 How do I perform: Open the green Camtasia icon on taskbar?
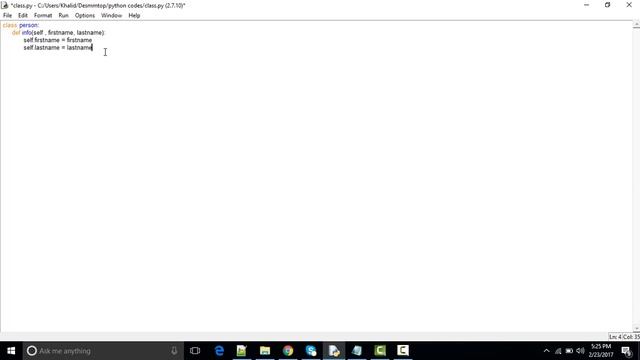(380, 351)
